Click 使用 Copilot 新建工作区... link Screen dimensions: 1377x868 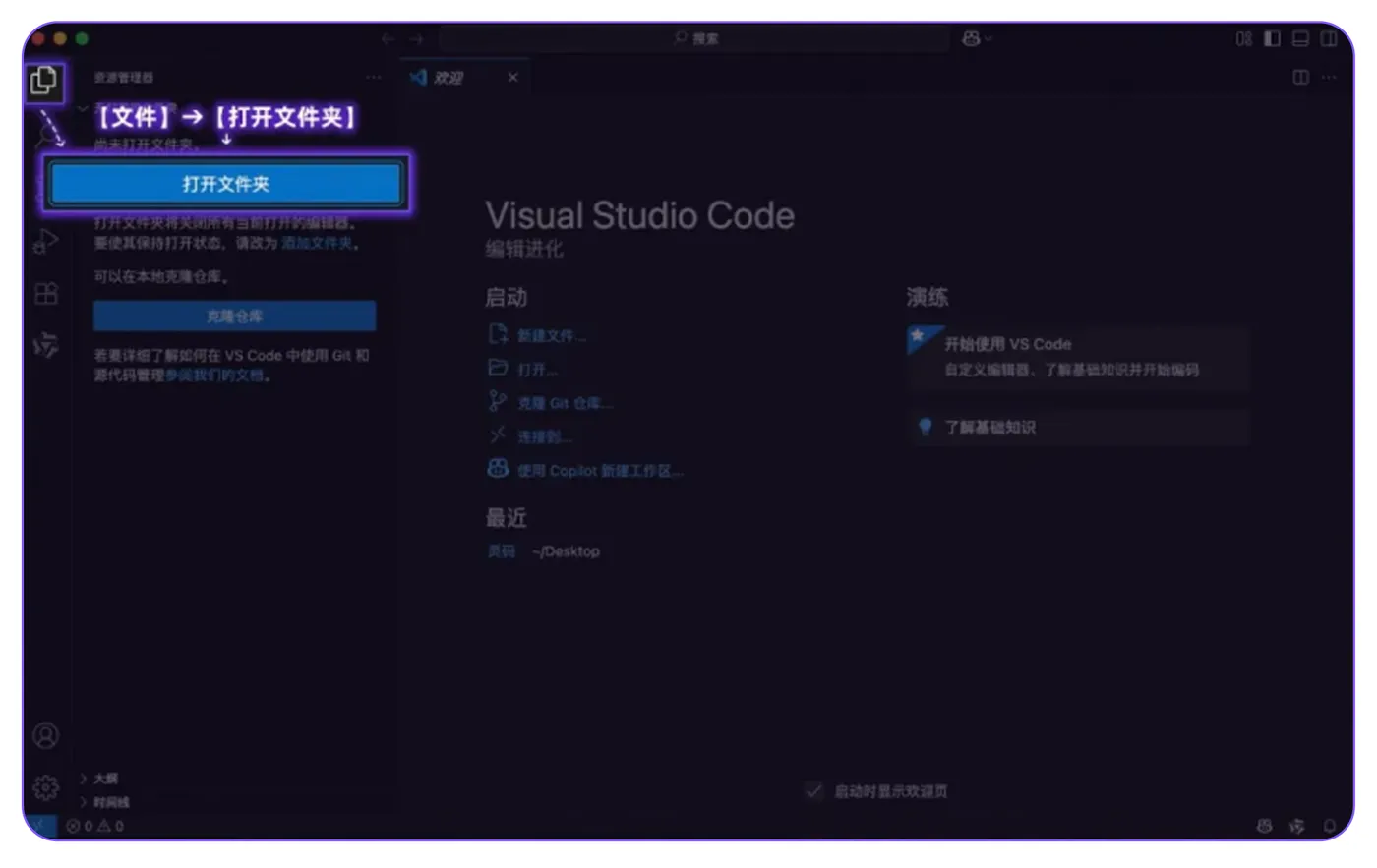pos(600,471)
